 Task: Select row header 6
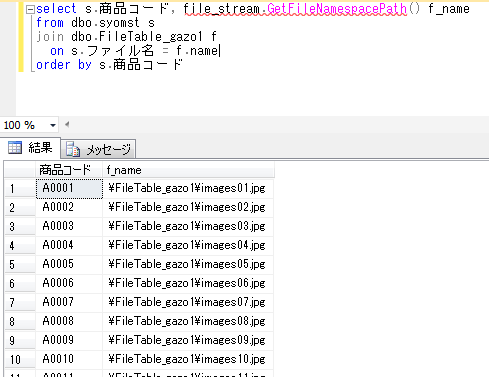coord(20,284)
